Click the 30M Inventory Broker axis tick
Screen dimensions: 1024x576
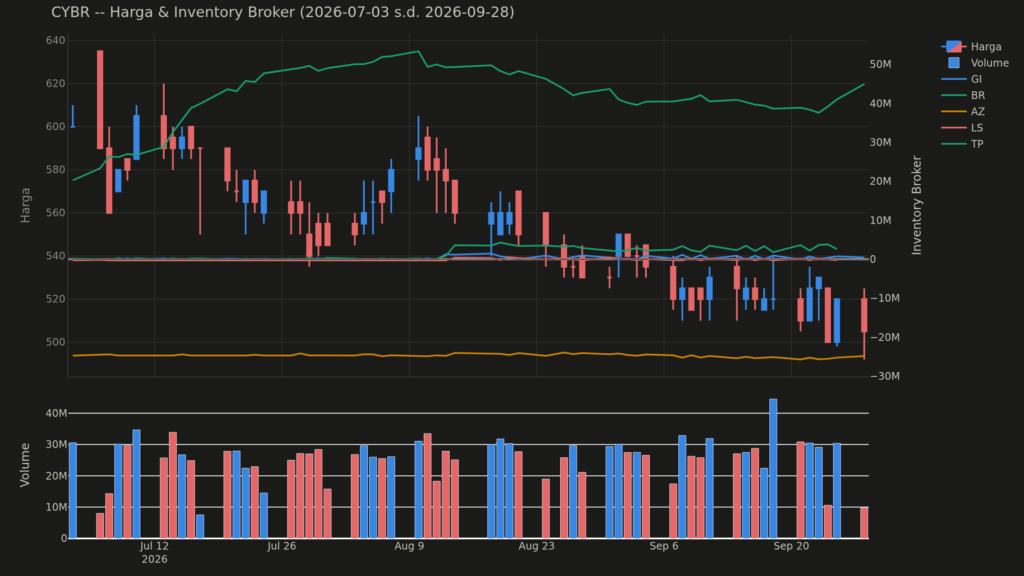pos(880,142)
